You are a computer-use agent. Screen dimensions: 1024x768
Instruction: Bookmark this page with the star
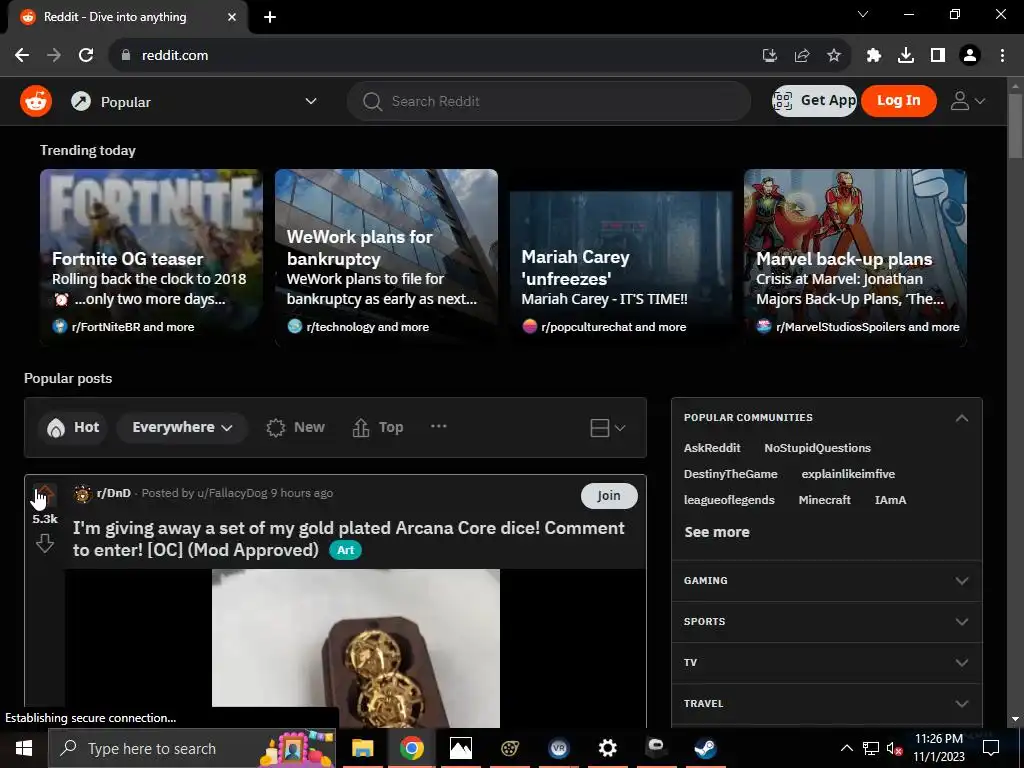(834, 56)
